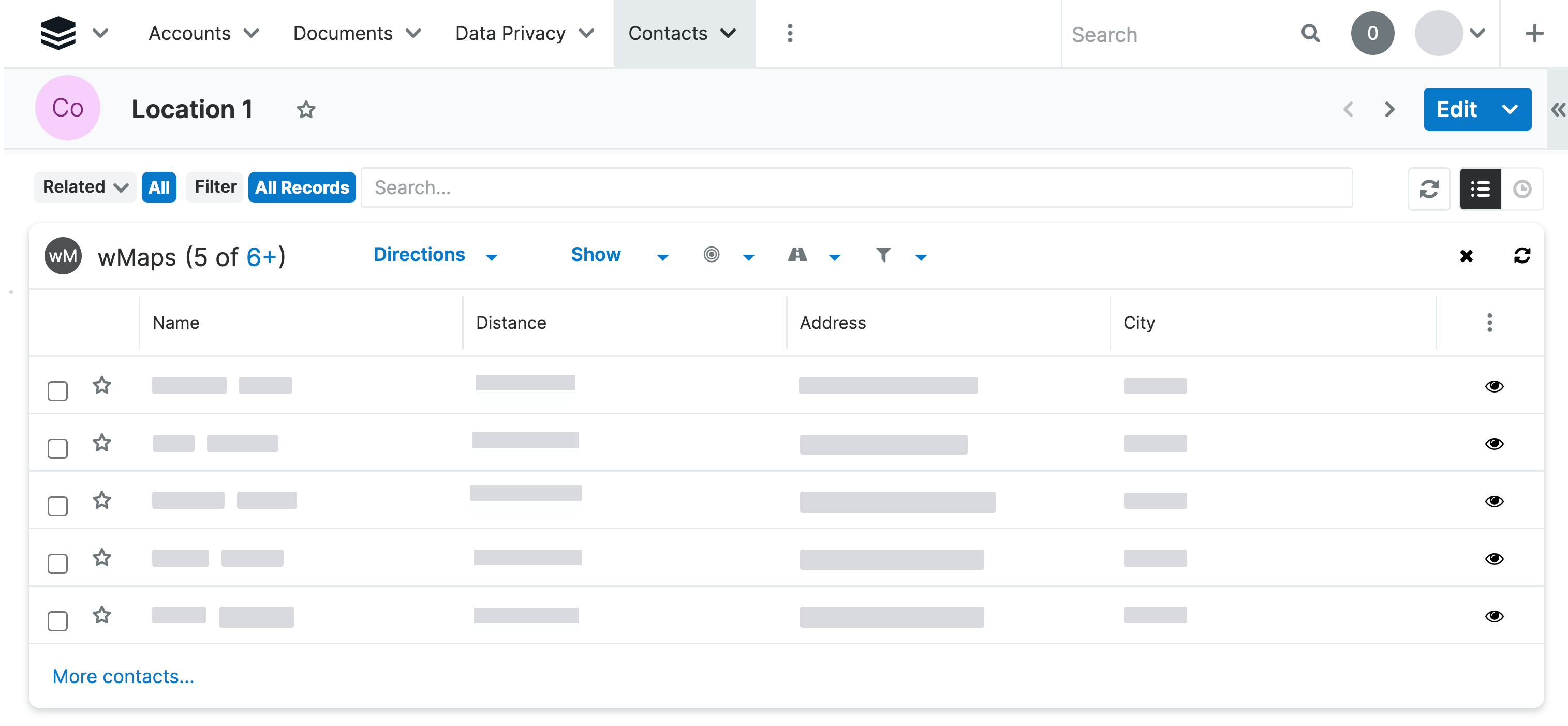Open the Data Privacy menu
The image size is (1568, 726).
(x=510, y=33)
